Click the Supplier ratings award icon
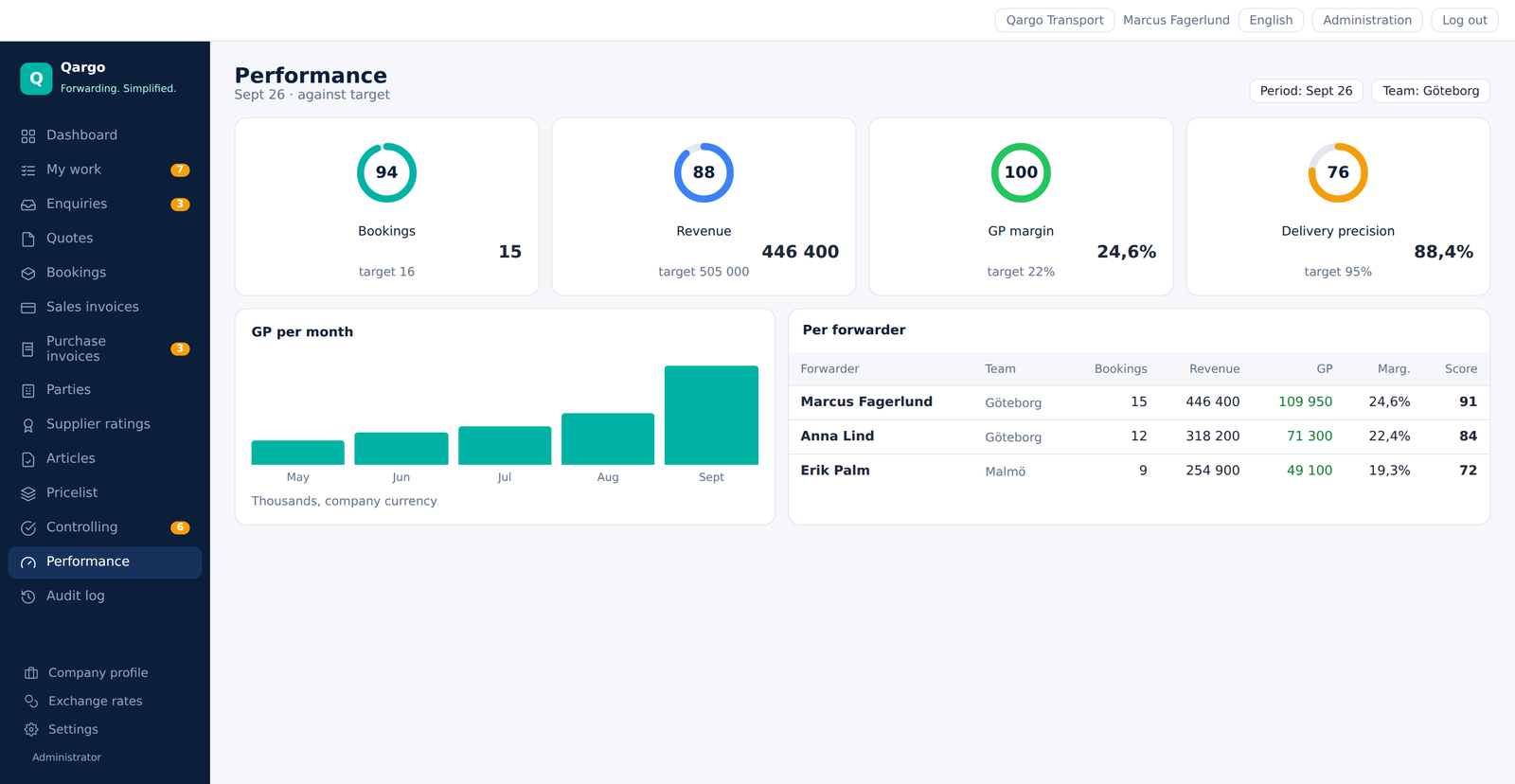This screenshot has height=784, width=1515. (x=28, y=425)
